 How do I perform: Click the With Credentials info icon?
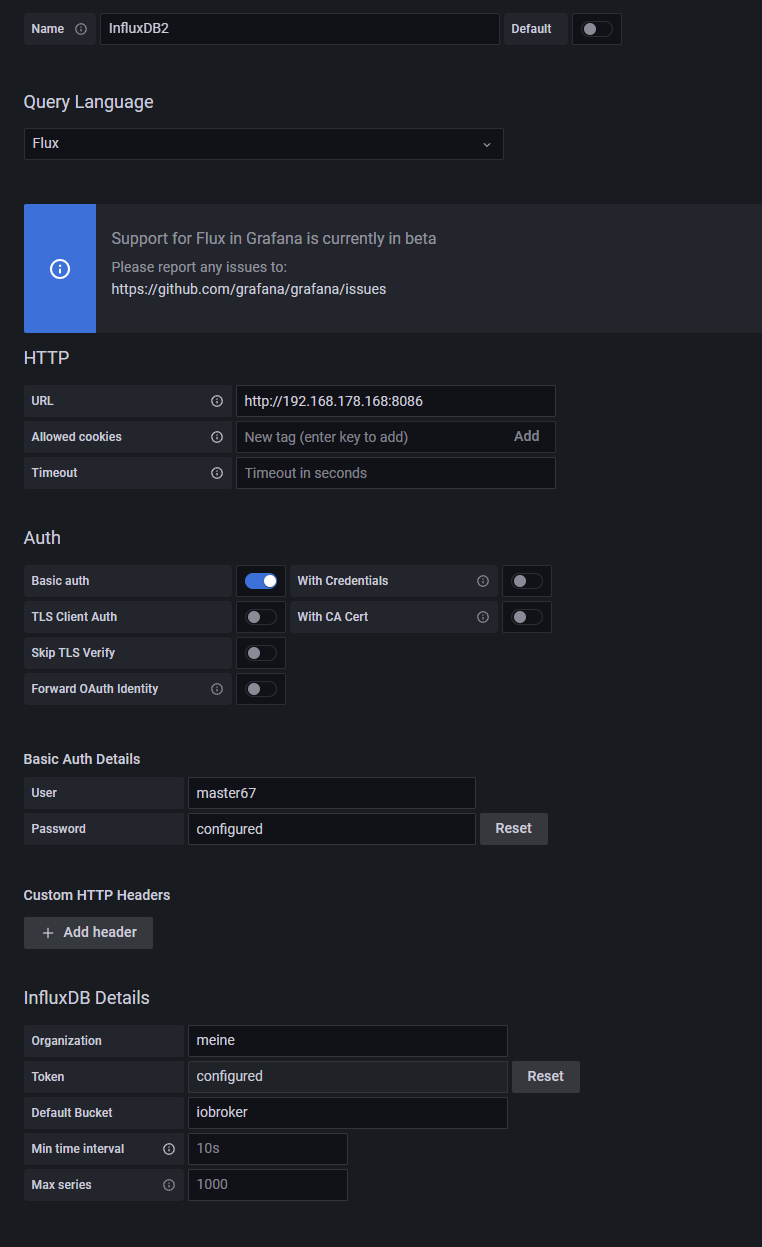[x=483, y=581]
